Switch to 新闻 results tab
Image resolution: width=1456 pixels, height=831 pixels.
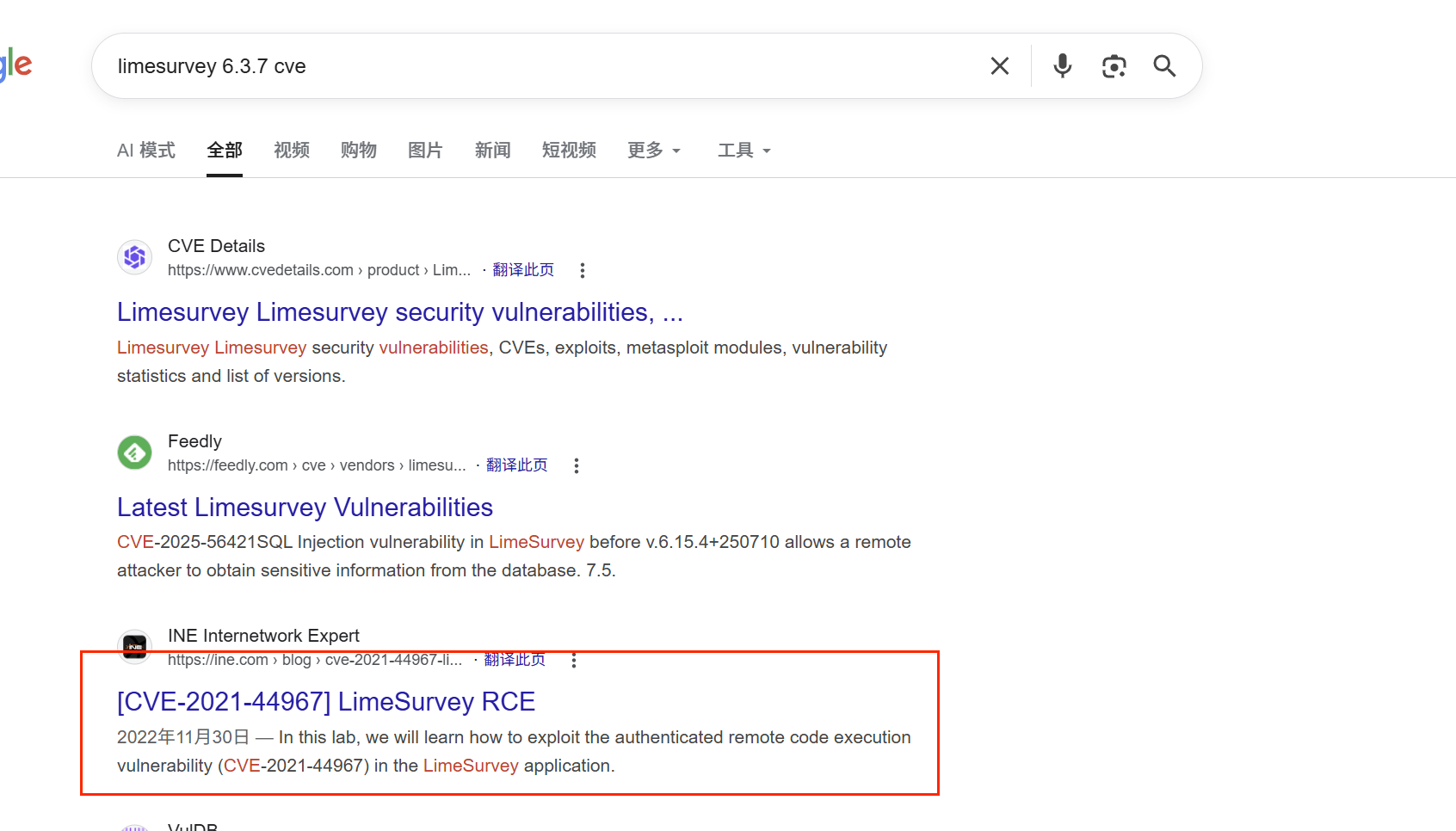[x=493, y=151]
